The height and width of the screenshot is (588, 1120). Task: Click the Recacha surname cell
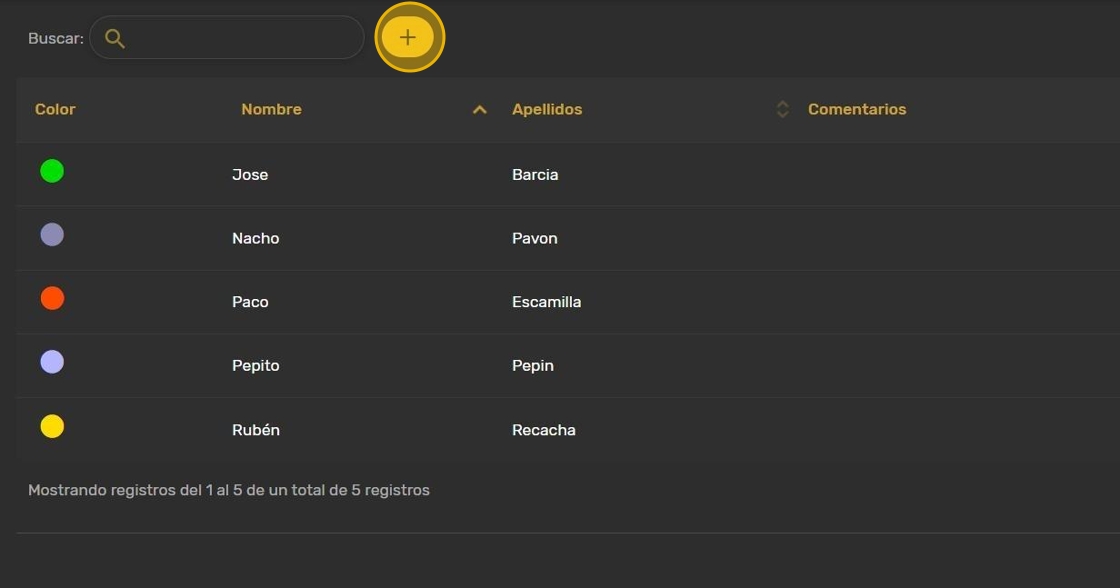point(544,430)
